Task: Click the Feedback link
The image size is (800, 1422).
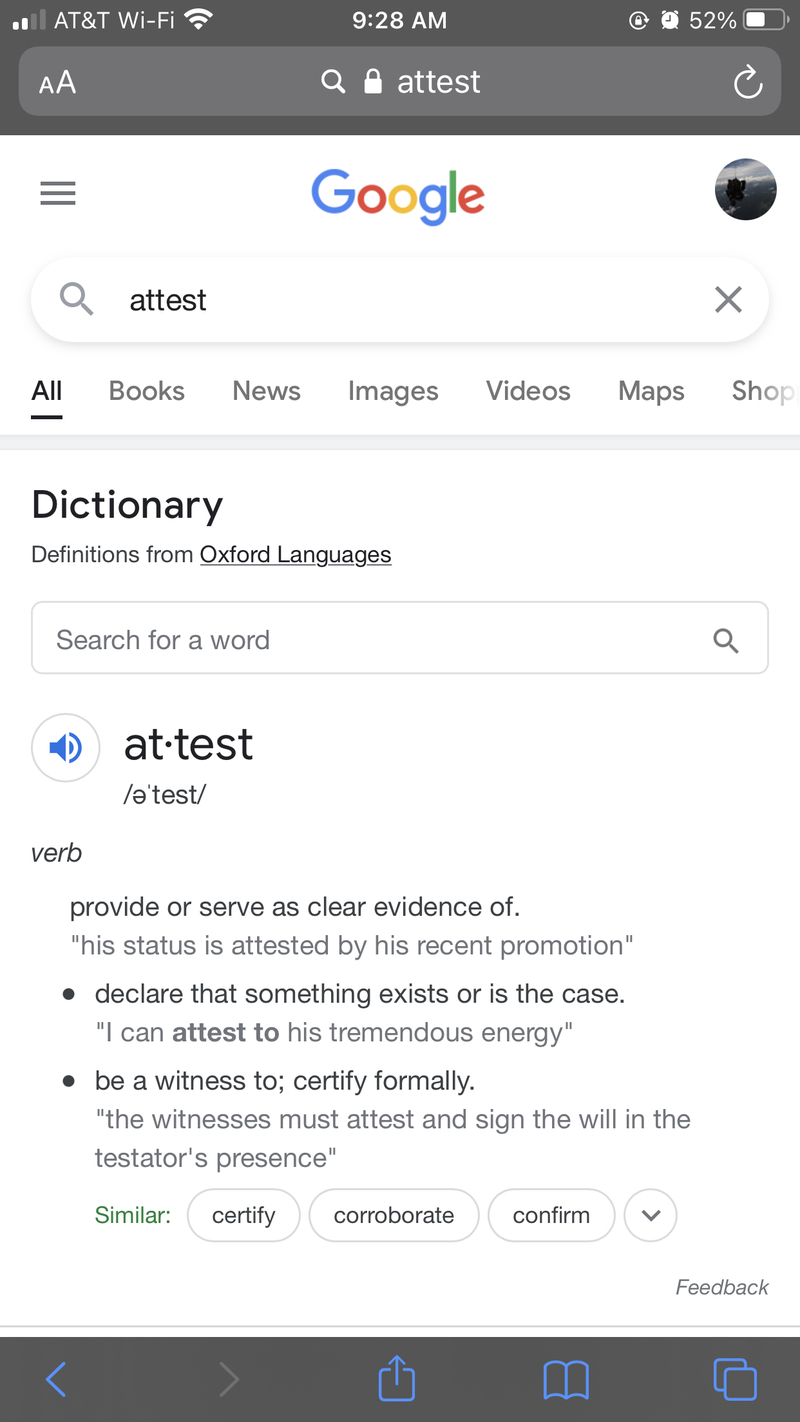Action: [722, 1287]
